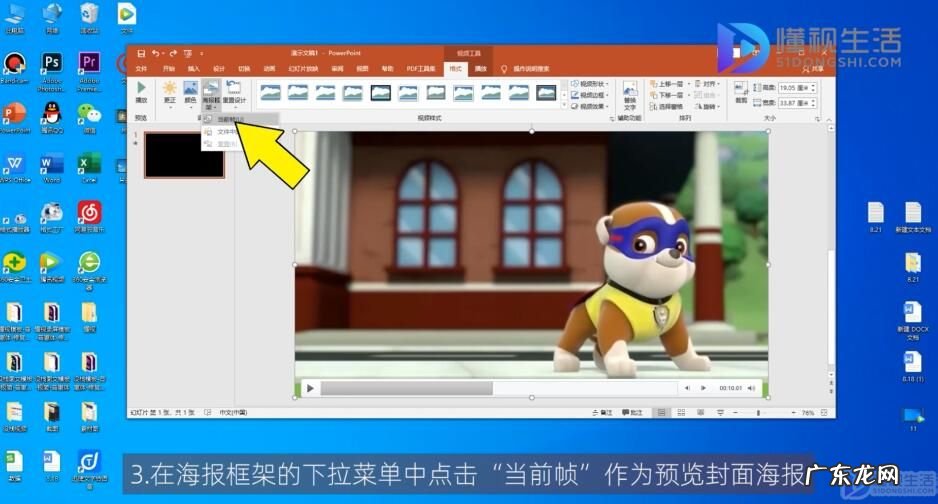This screenshot has width=938, height=504.
Task: Mute the video via player volume icon
Action: click(x=751, y=389)
